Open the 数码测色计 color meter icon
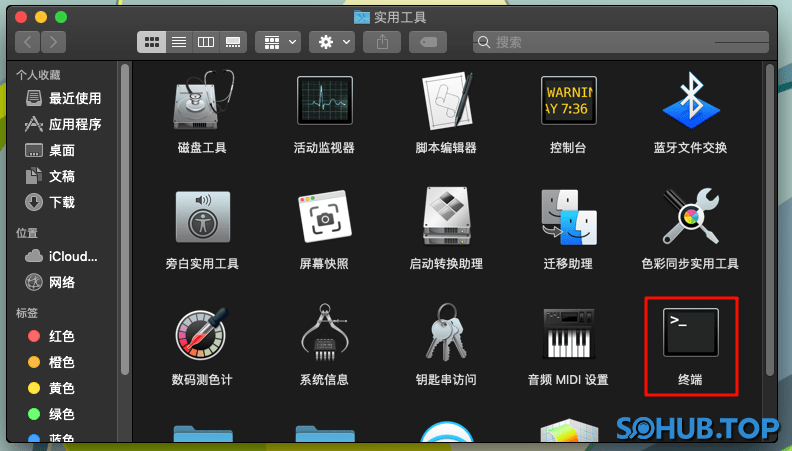Viewport: 792px width, 451px height. click(202, 334)
